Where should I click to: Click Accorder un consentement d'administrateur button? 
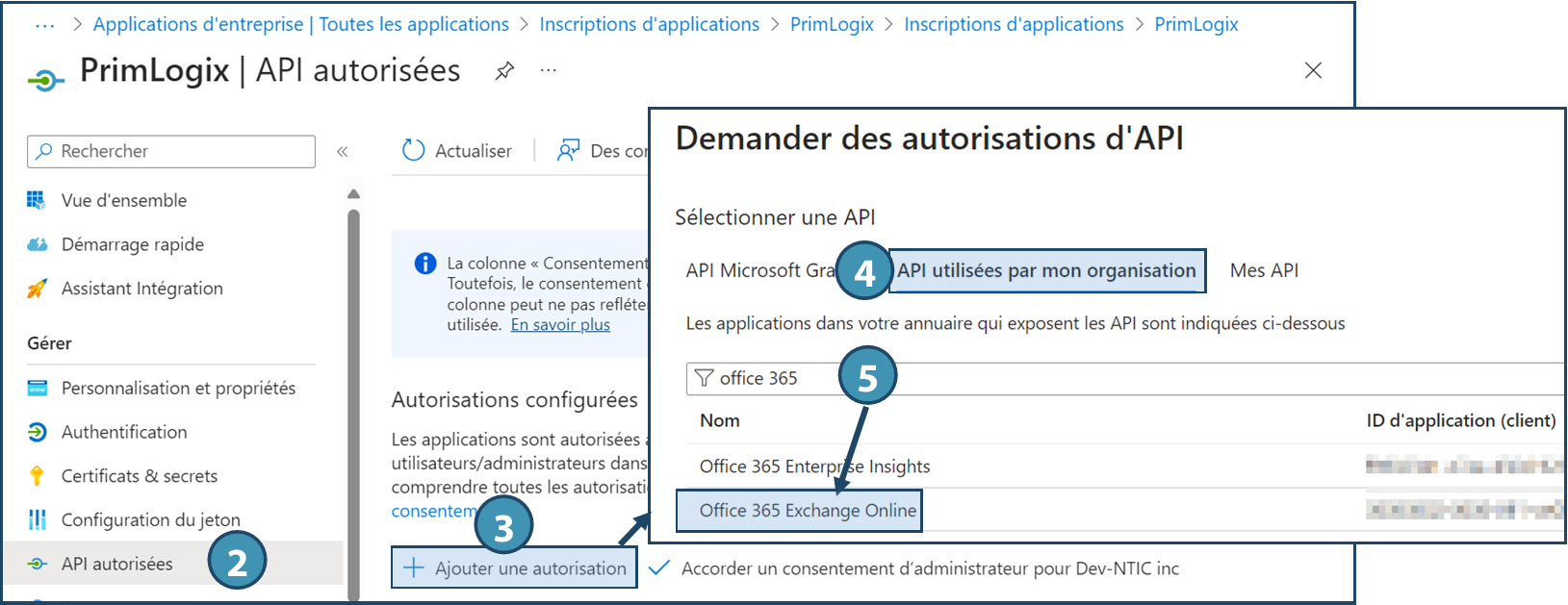[916, 568]
